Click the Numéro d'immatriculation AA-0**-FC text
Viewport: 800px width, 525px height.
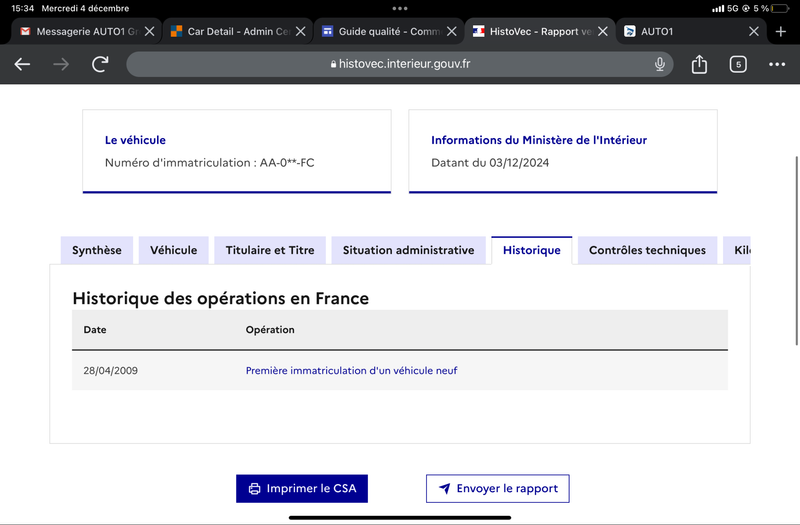(210, 163)
